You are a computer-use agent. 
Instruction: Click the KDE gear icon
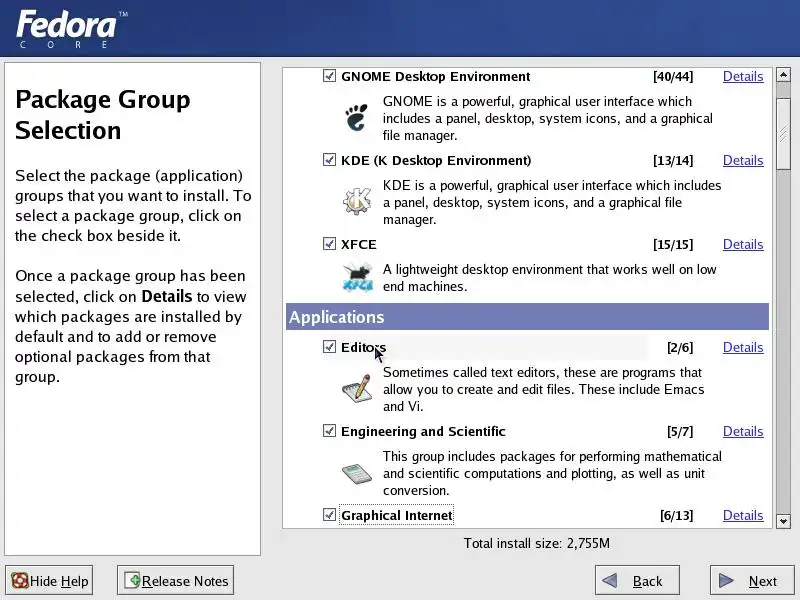(x=357, y=201)
